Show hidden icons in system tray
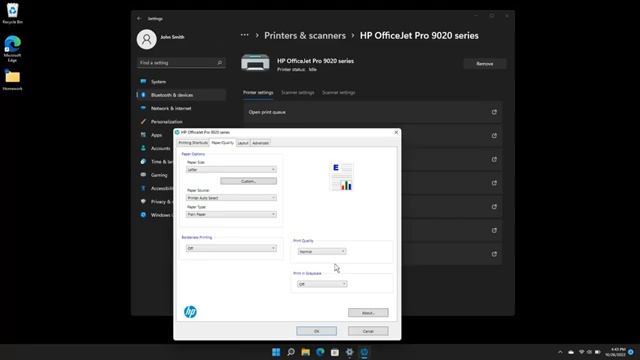This screenshot has width=640, height=360. pos(560,352)
